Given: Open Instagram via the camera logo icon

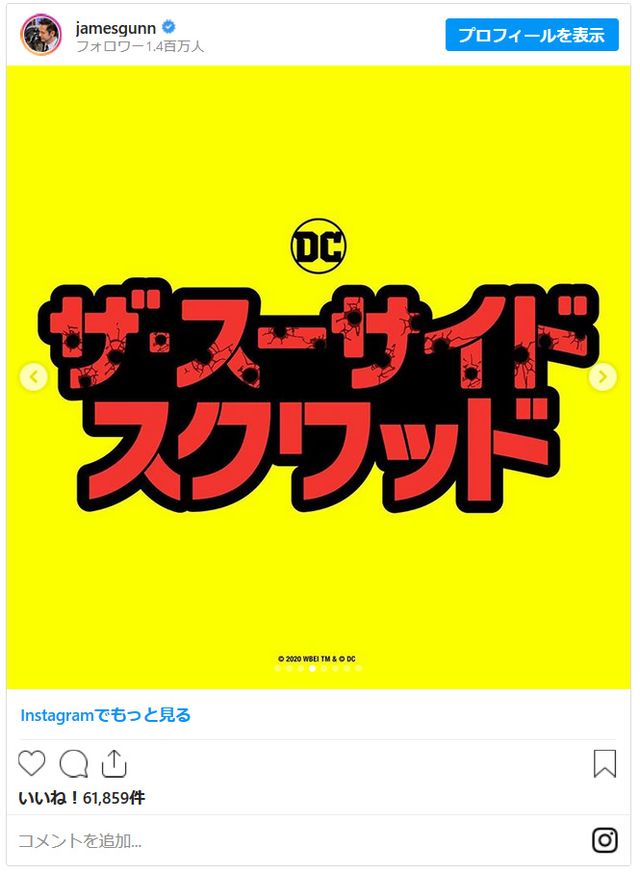Looking at the screenshot, I should click(x=604, y=840).
